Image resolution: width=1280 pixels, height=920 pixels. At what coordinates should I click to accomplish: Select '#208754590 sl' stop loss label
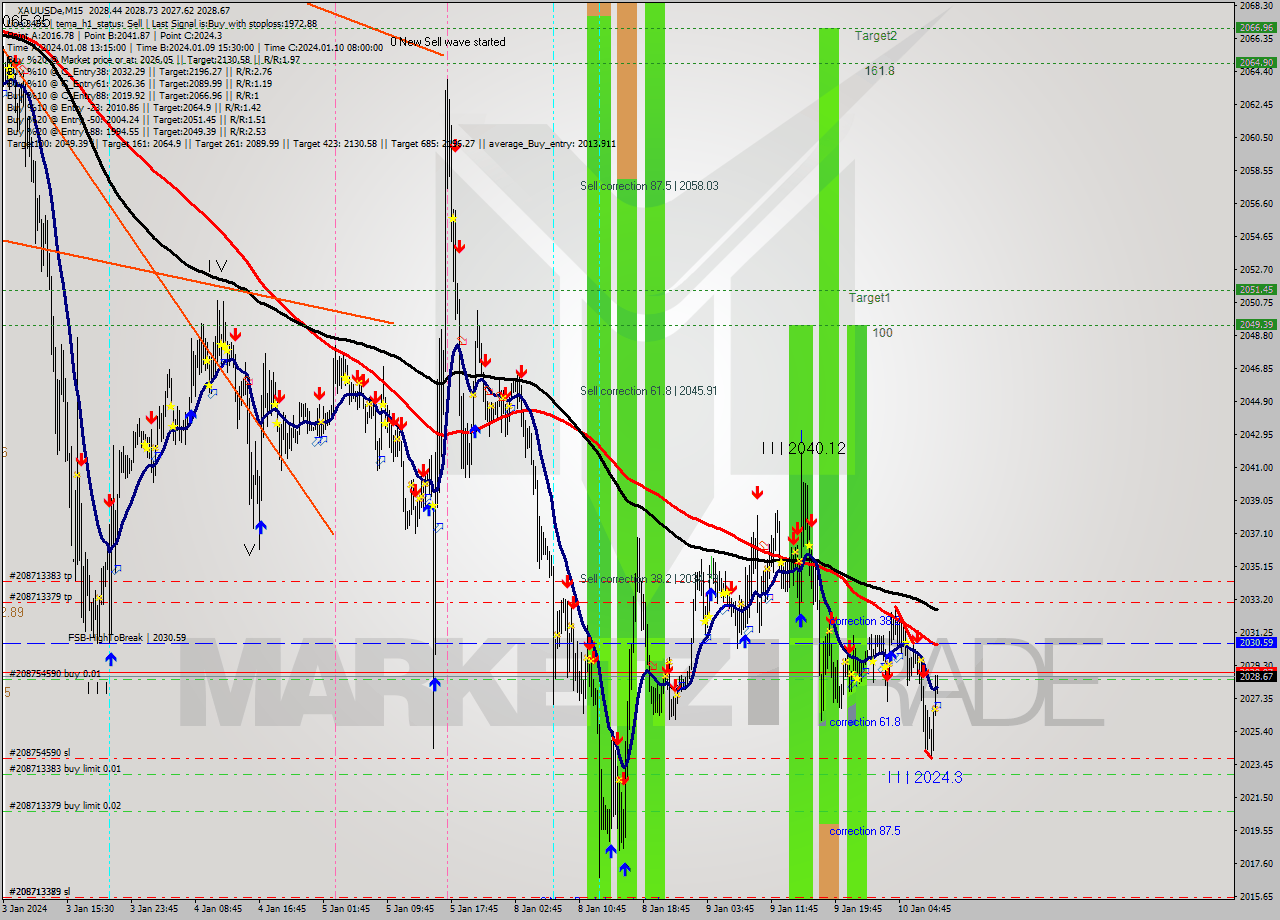point(40,753)
